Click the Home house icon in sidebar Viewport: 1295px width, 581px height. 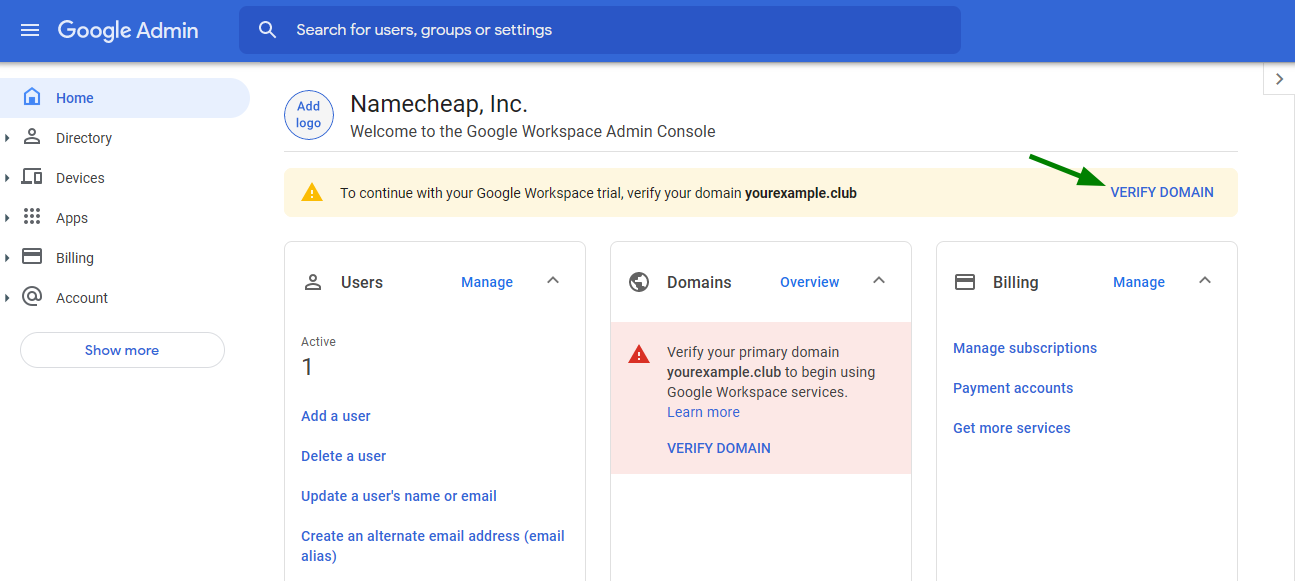click(32, 97)
